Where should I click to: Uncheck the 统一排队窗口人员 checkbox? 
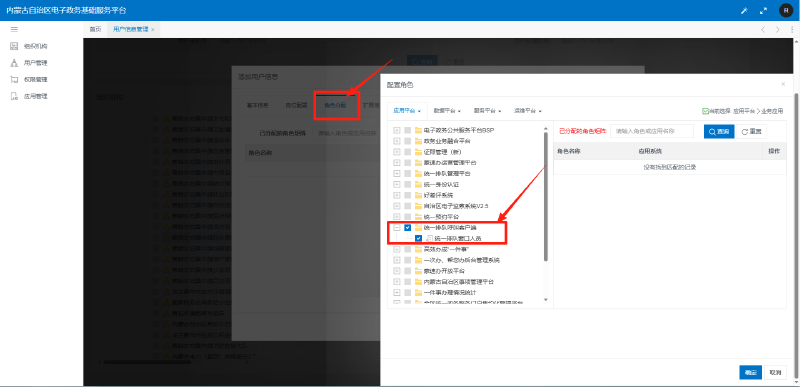tap(418, 239)
